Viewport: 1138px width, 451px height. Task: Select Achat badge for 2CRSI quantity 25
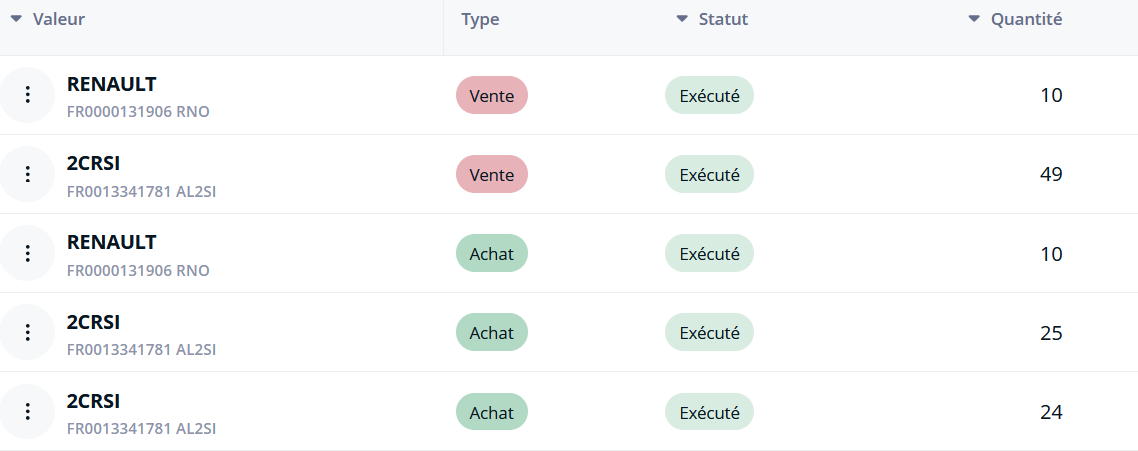point(491,332)
